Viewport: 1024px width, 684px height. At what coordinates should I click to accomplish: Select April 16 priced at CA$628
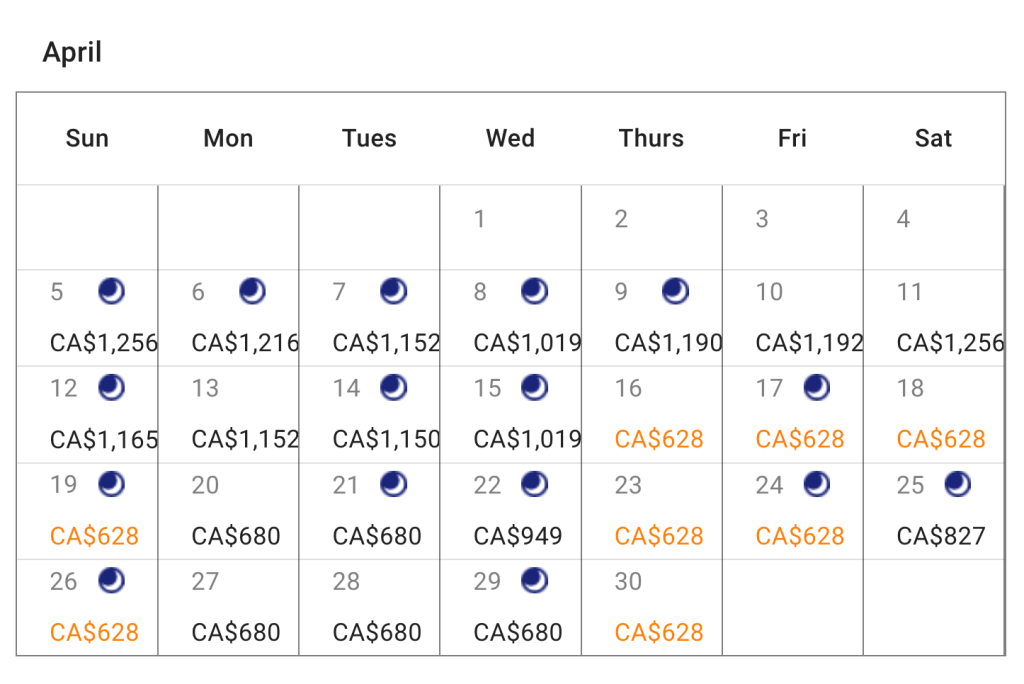tap(659, 439)
